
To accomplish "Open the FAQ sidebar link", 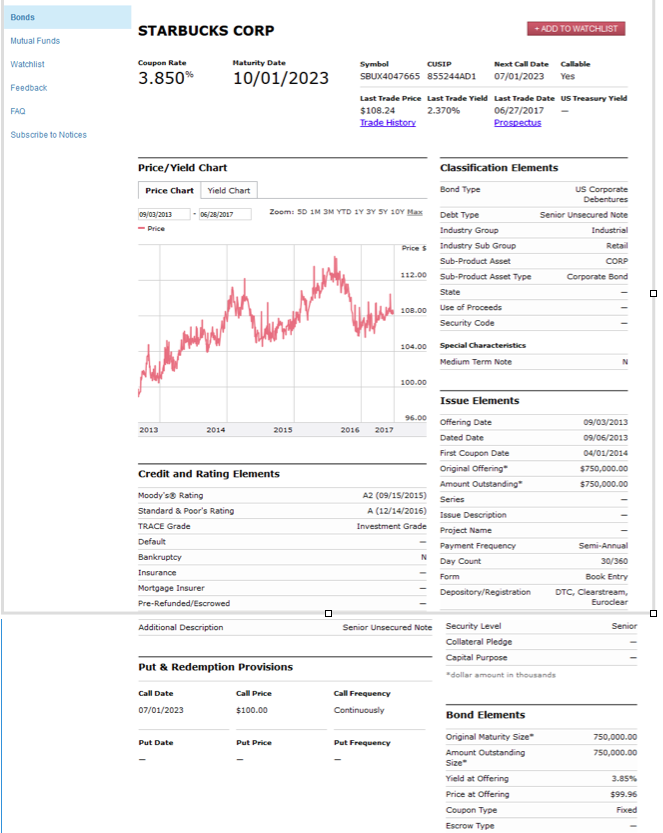I will coord(18,111).
